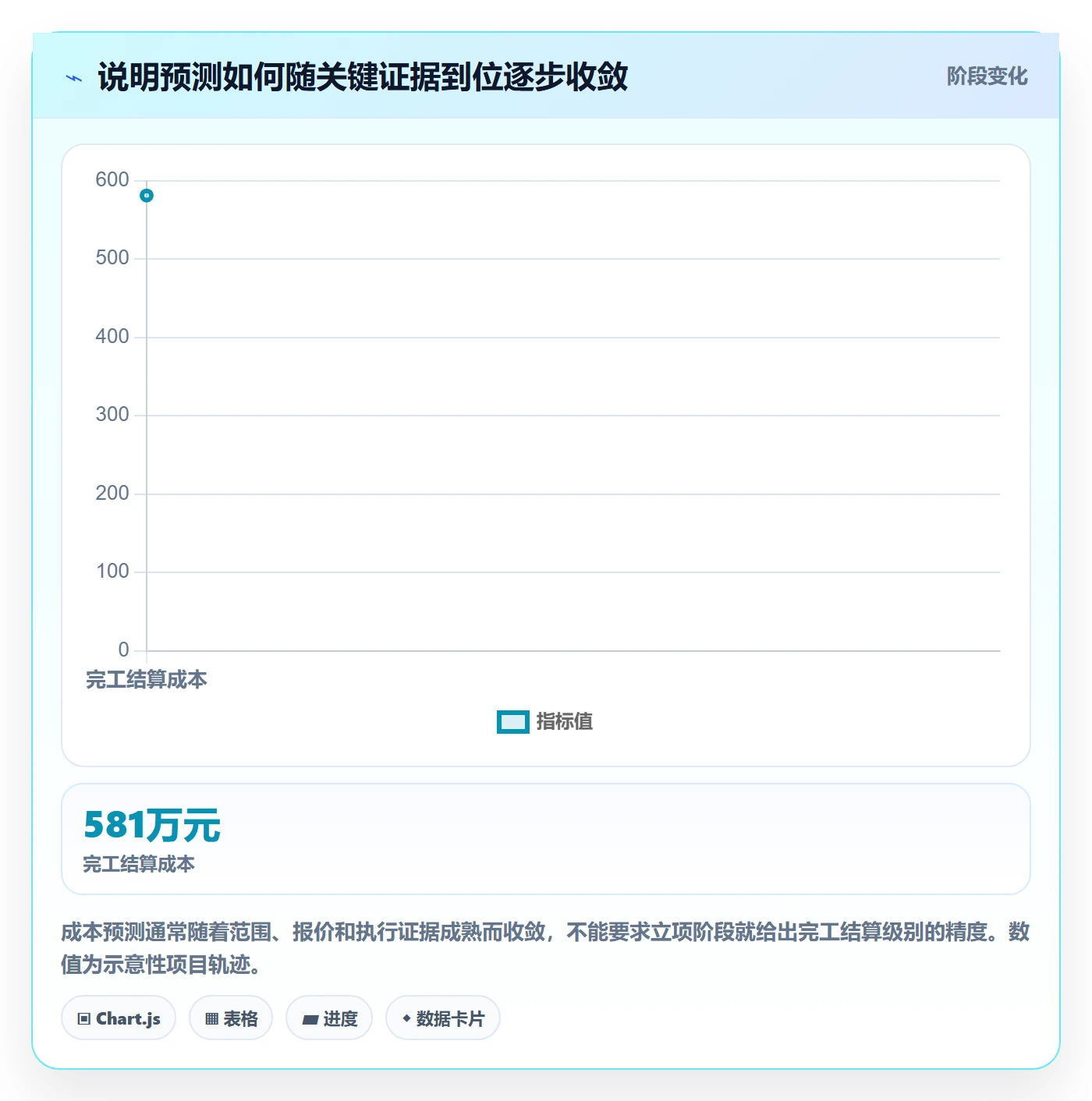
Task: Click the 500 y-axis tick label
Action: click(x=112, y=258)
